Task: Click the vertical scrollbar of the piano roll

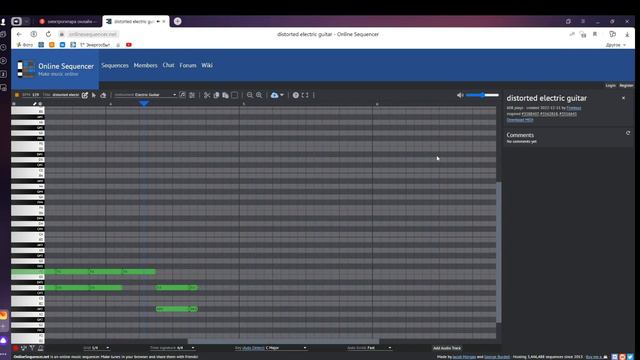Action: coord(499,252)
